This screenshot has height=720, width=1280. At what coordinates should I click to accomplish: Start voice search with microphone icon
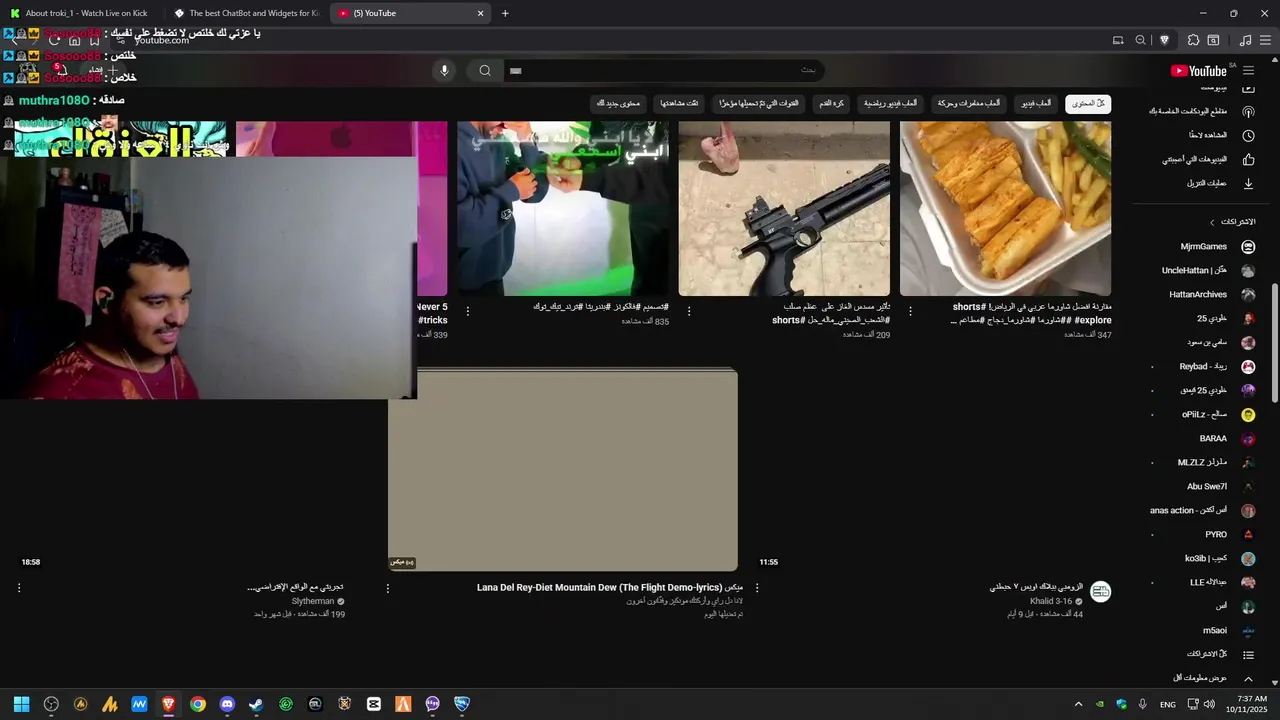coord(445,70)
